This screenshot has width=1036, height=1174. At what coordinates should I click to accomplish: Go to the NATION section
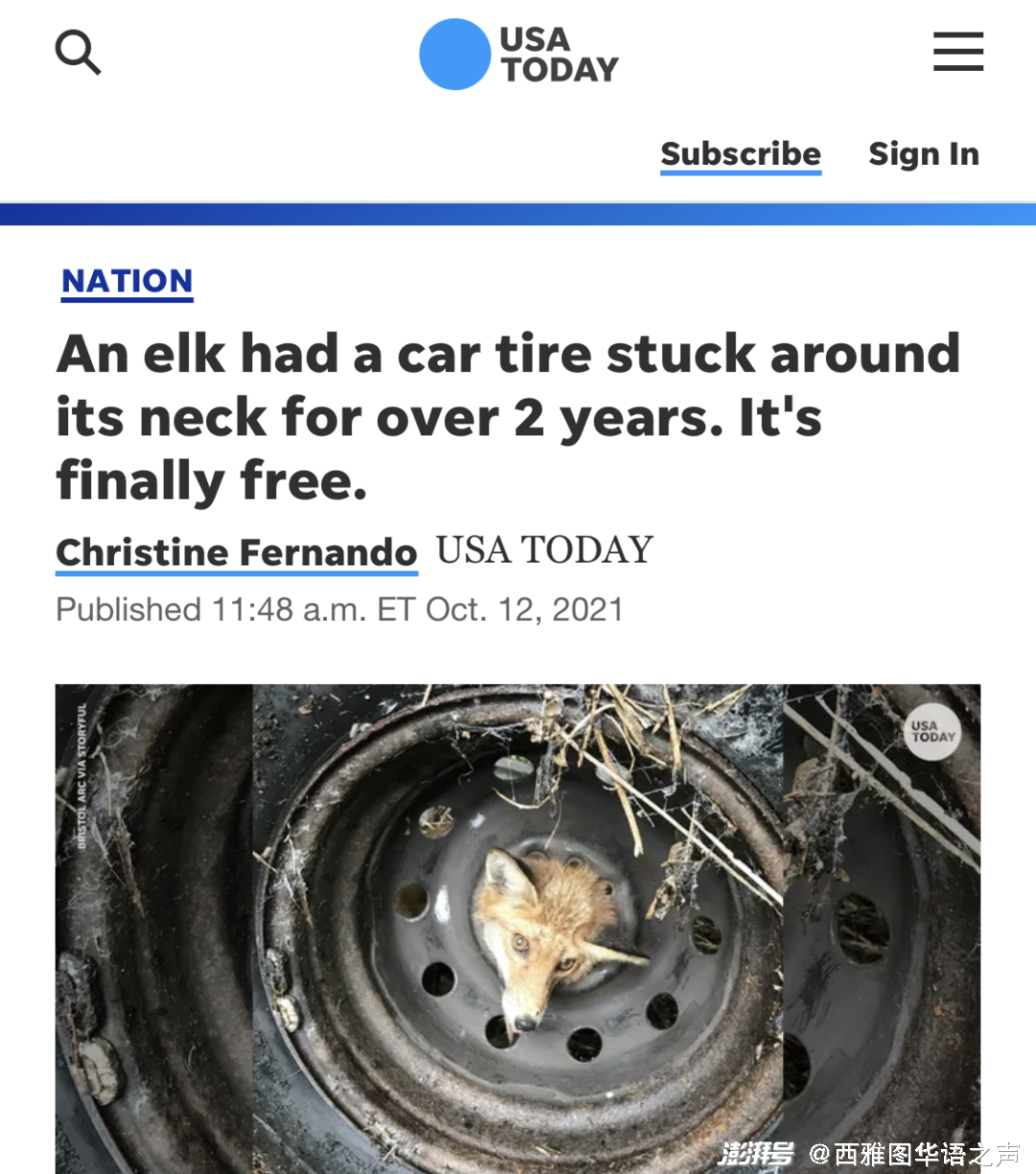coord(128,282)
